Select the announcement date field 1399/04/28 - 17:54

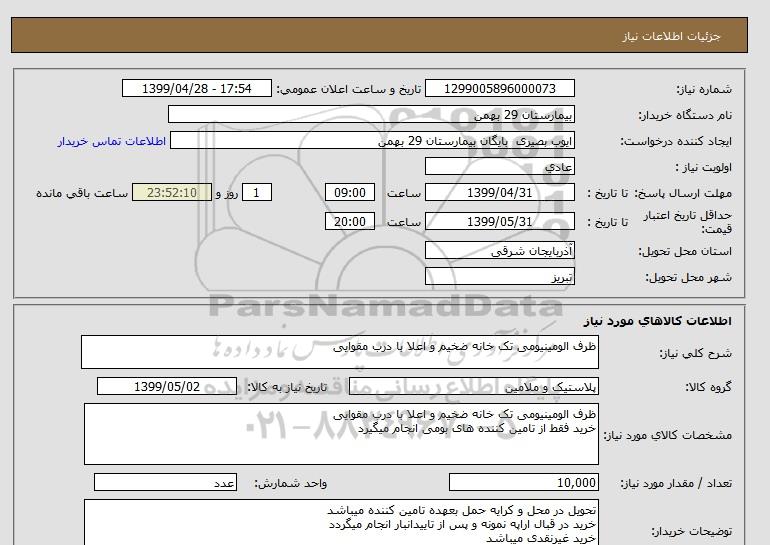(x=196, y=88)
